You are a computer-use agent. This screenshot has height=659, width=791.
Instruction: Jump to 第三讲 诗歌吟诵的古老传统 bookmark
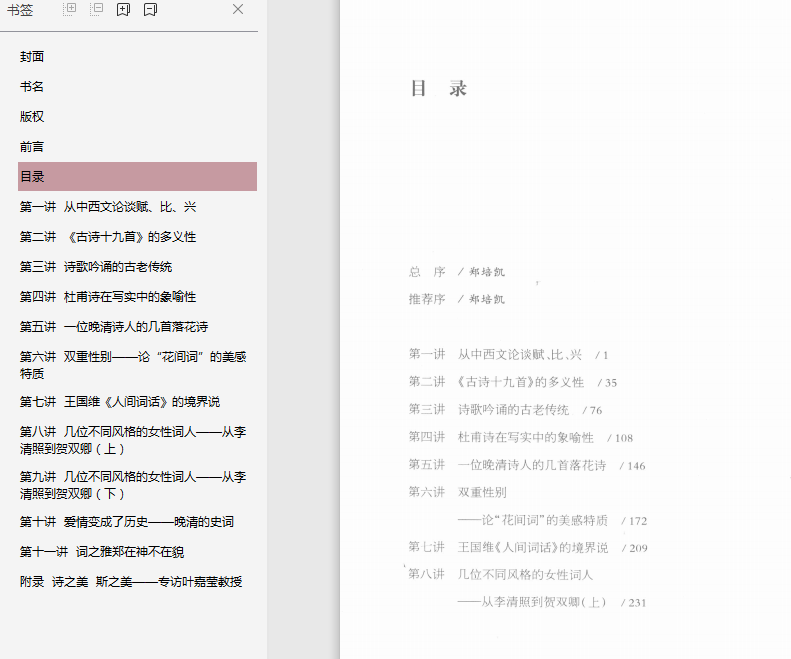(96, 266)
